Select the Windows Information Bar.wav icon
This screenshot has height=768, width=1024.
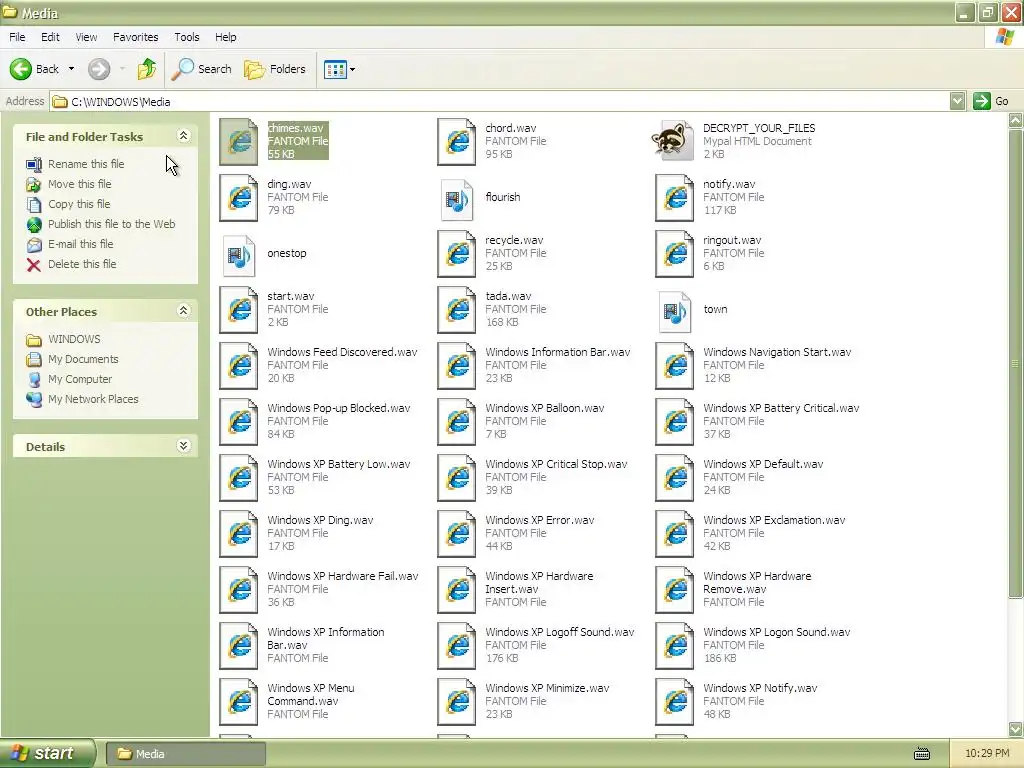[x=456, y=366]
